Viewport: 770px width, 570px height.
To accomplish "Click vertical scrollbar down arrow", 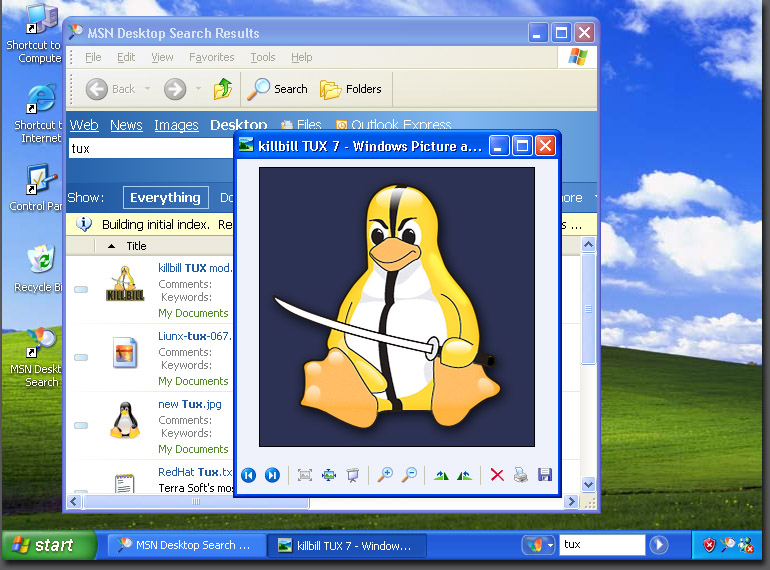I will point(588,485).
